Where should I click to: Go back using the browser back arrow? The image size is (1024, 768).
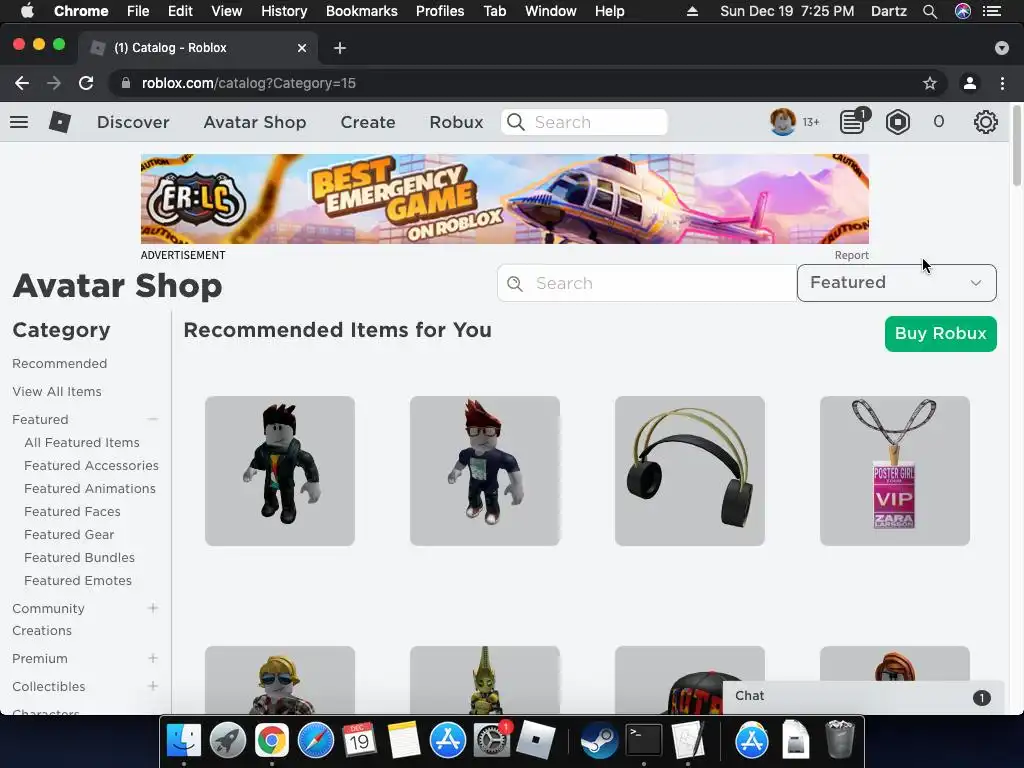coord(22,83)
